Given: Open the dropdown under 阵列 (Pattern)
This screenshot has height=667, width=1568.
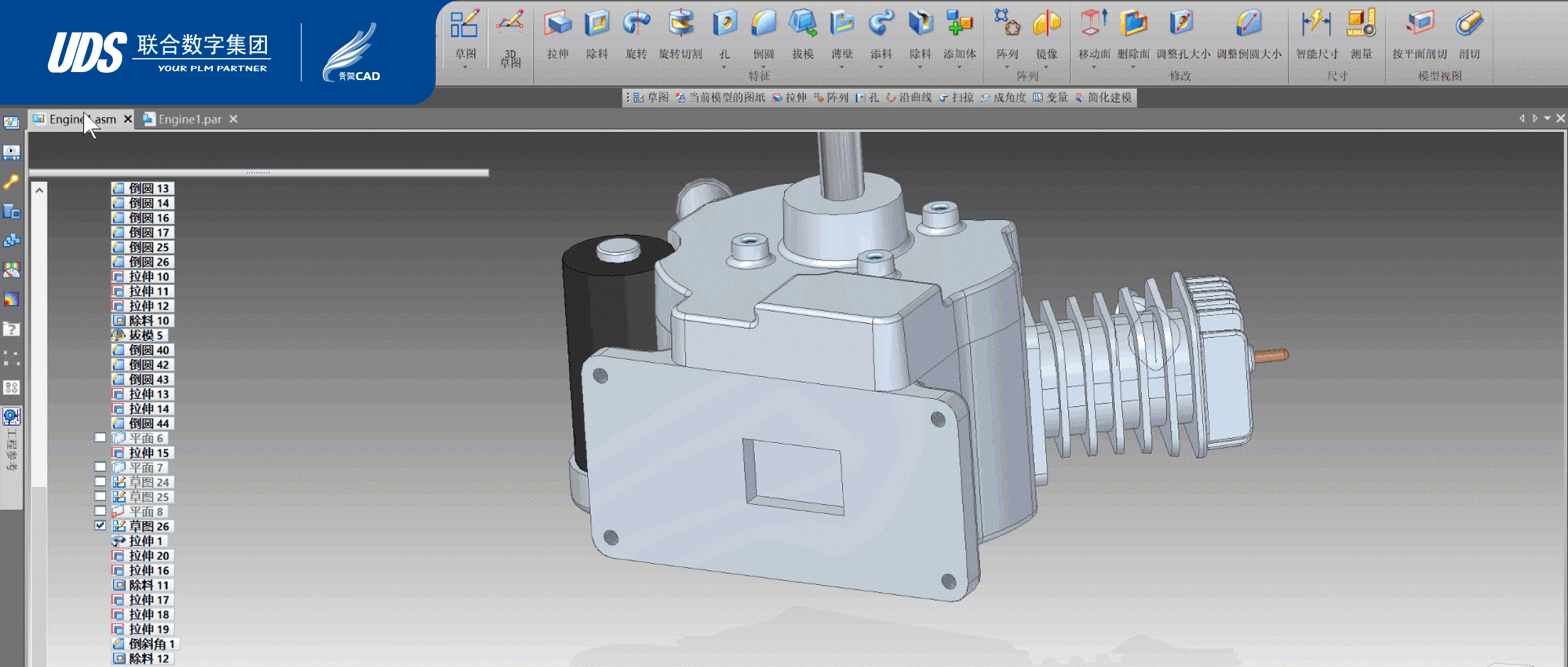Looking at the screenshot, I should tap(1007, 67).
